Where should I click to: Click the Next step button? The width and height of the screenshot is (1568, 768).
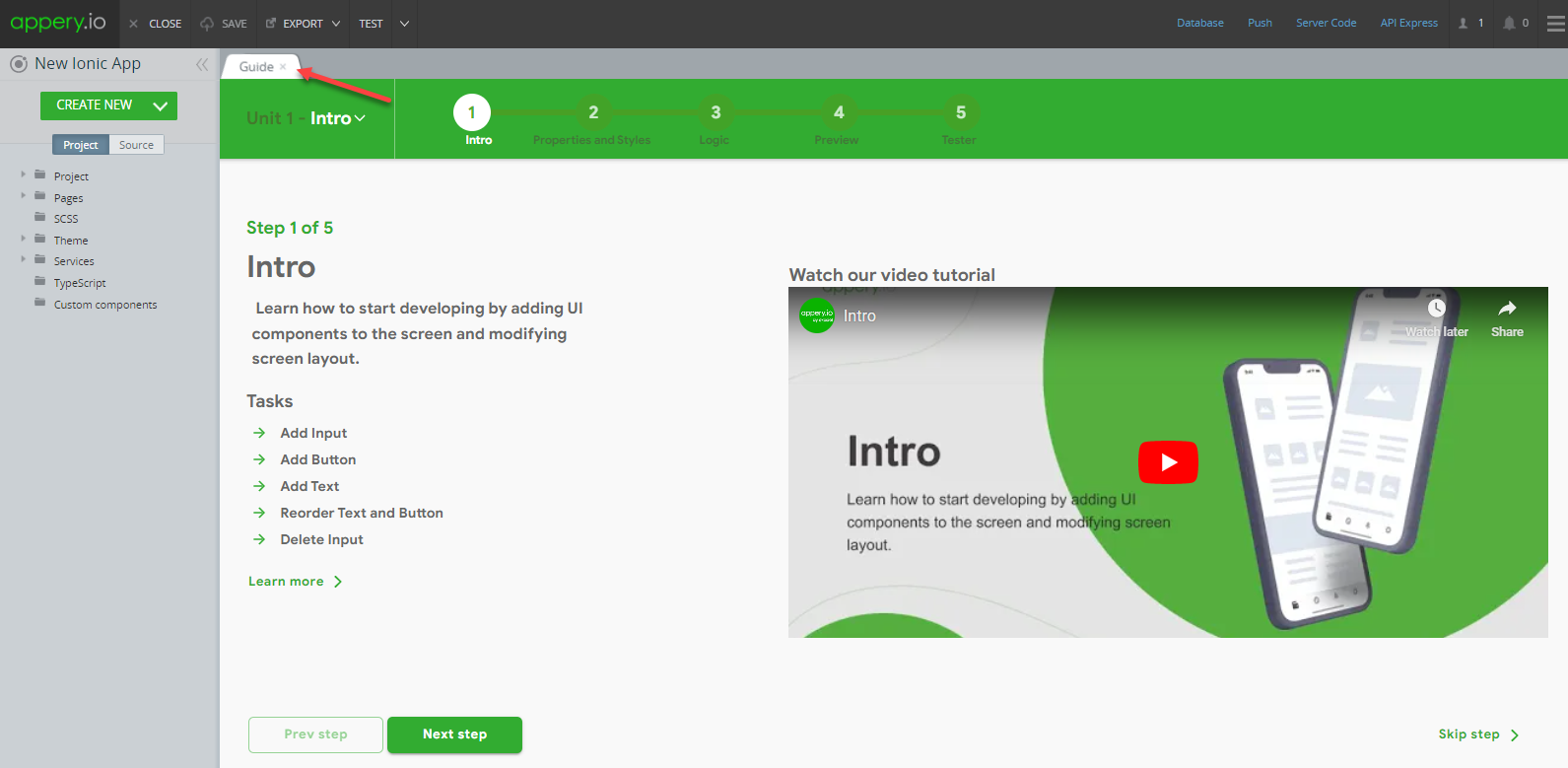[x=454, y=734]
